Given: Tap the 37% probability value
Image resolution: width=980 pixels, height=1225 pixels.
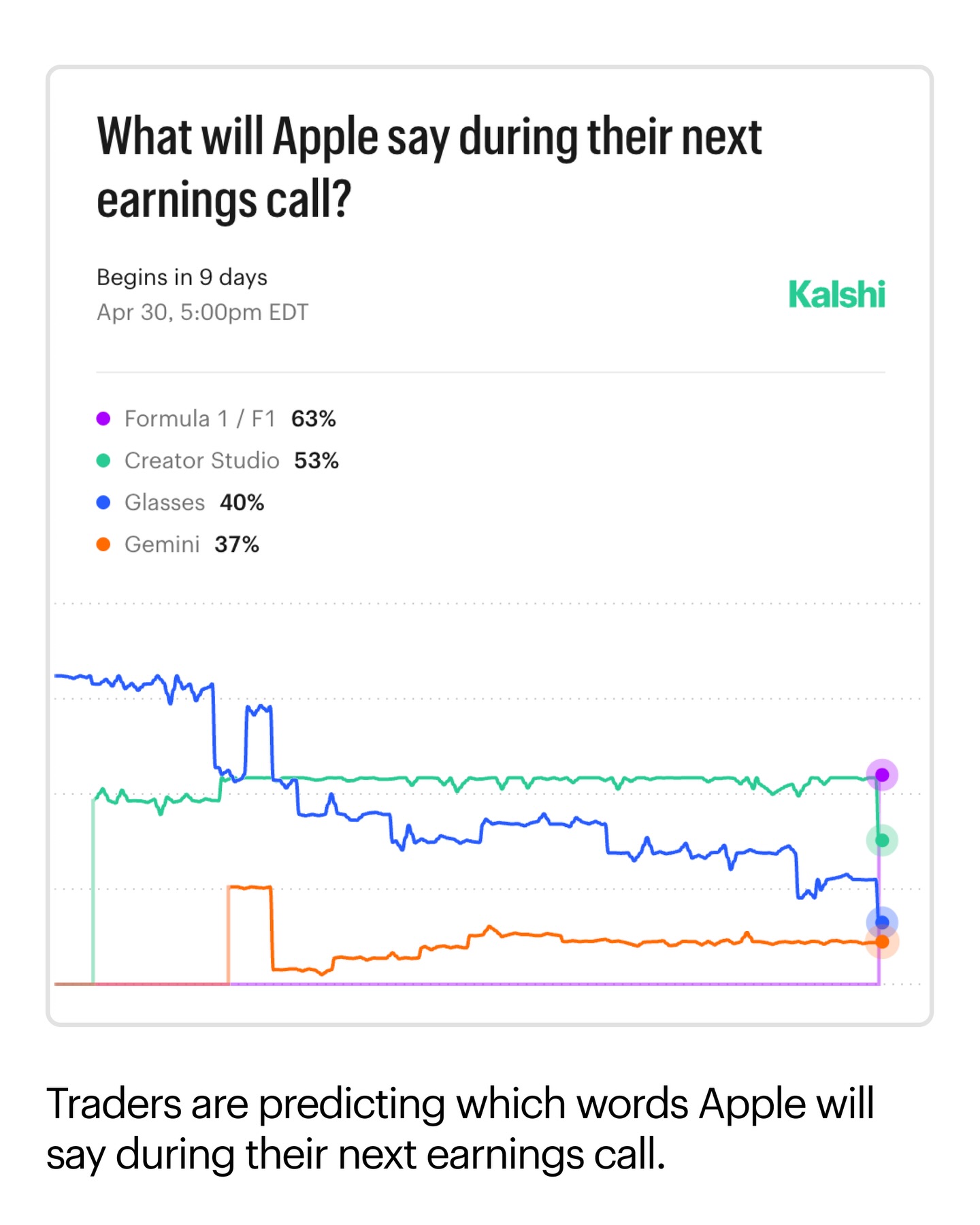Looking at the screenshot, I should tap(237, 544).
